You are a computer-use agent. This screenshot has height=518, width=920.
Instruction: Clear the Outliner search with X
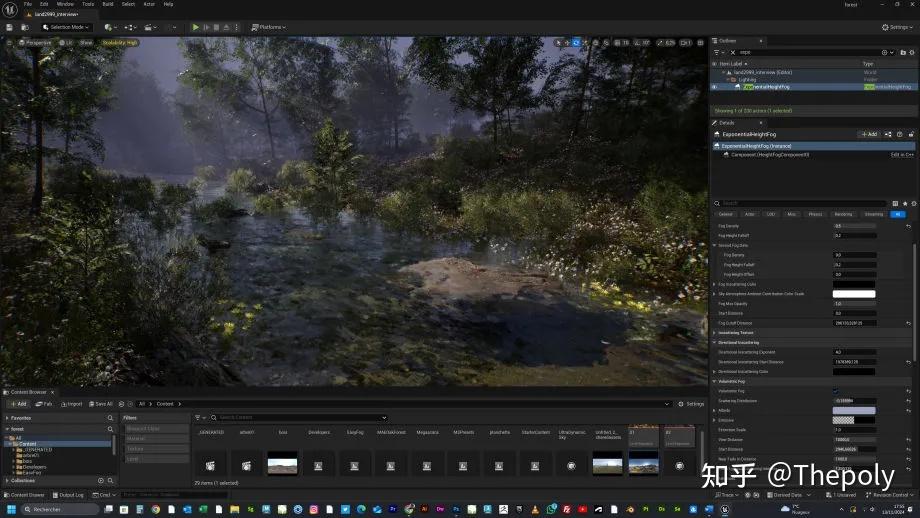[732, 52]
